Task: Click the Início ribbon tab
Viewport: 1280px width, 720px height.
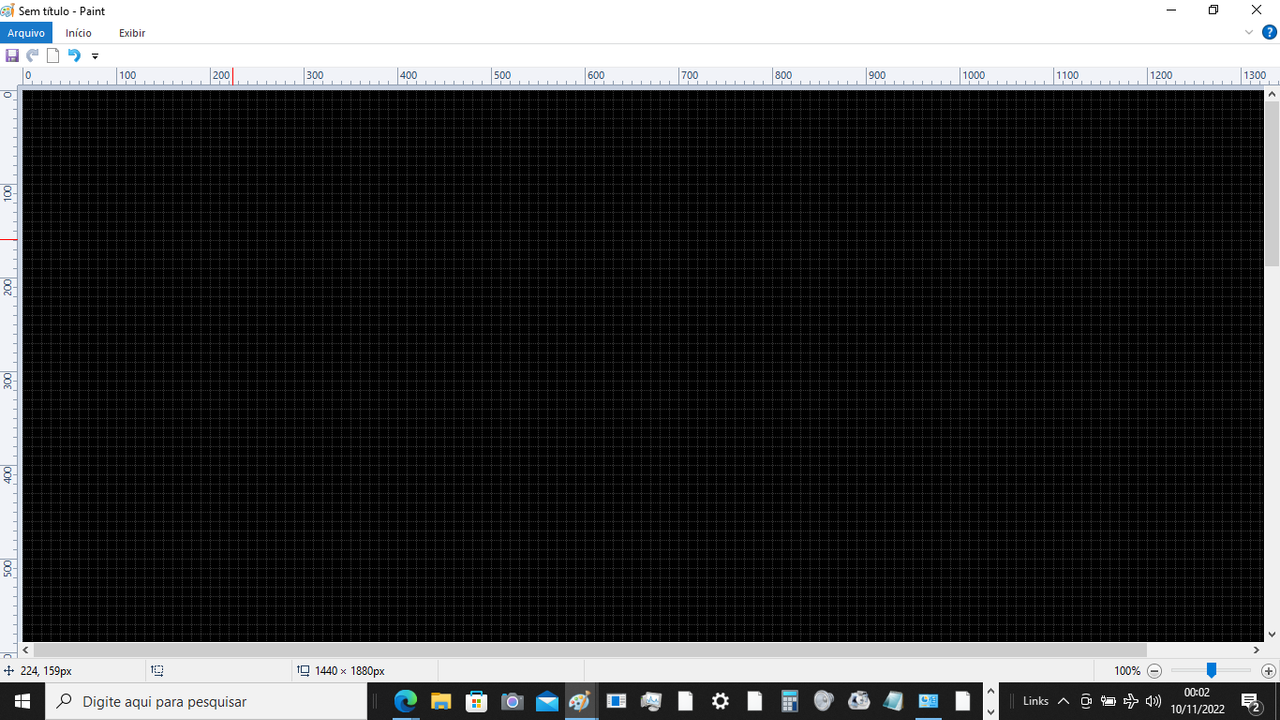Action: tap(78, 32)
